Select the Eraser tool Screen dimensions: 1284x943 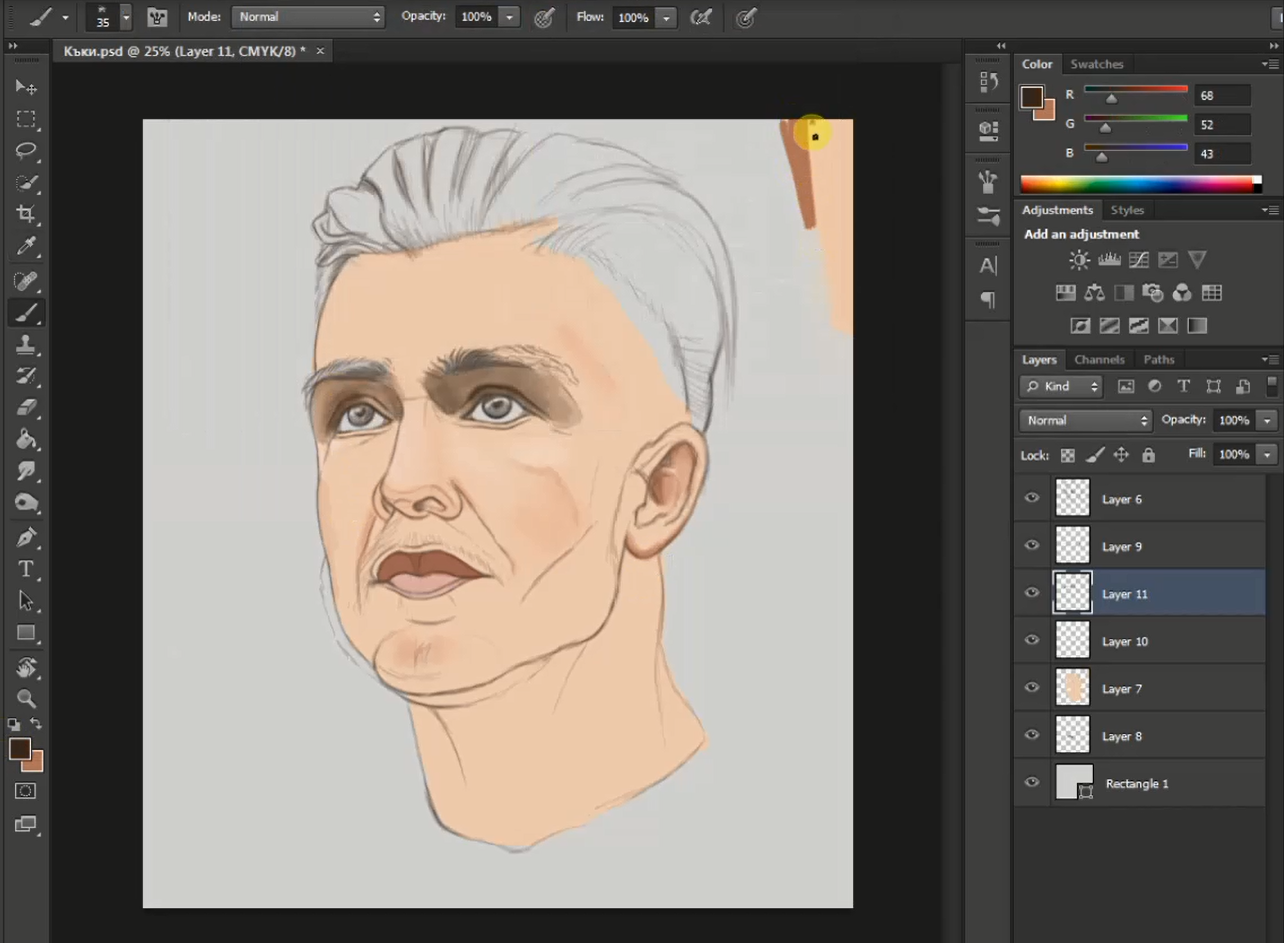click(26, 408)
